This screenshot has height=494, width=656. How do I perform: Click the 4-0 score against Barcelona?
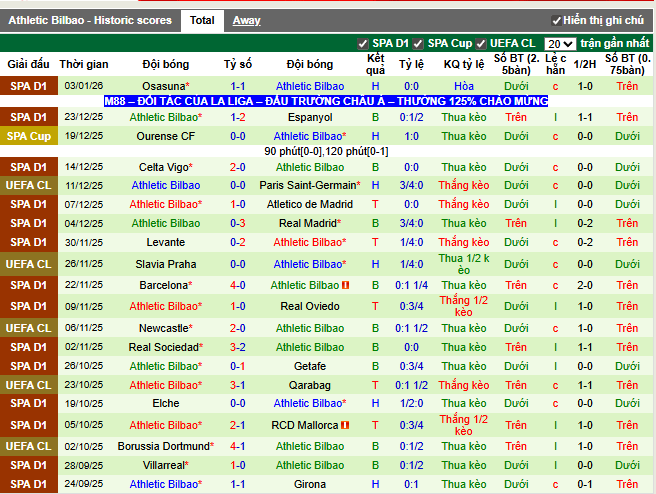pyautogui.click(x=238, y=285)
